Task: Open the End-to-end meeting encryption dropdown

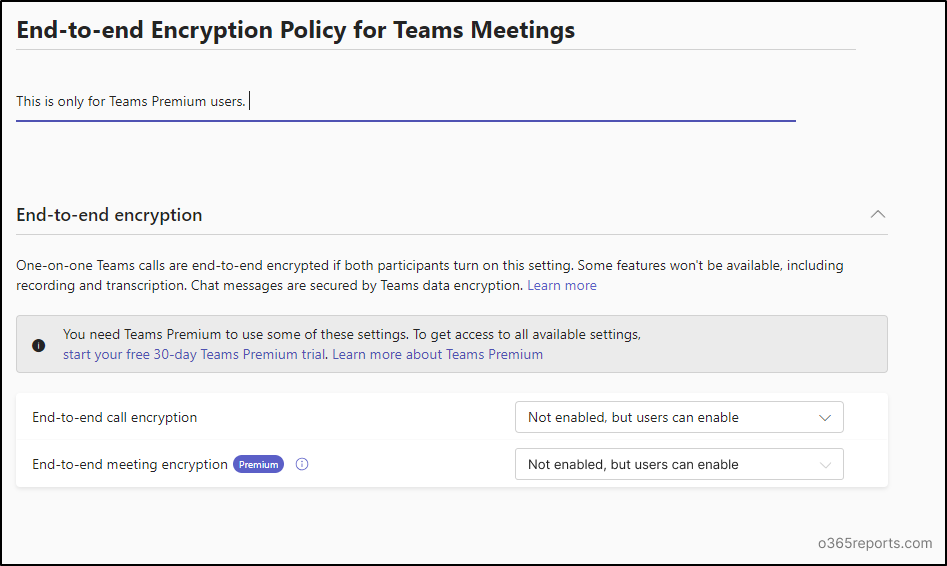Action: pos(679,465)
